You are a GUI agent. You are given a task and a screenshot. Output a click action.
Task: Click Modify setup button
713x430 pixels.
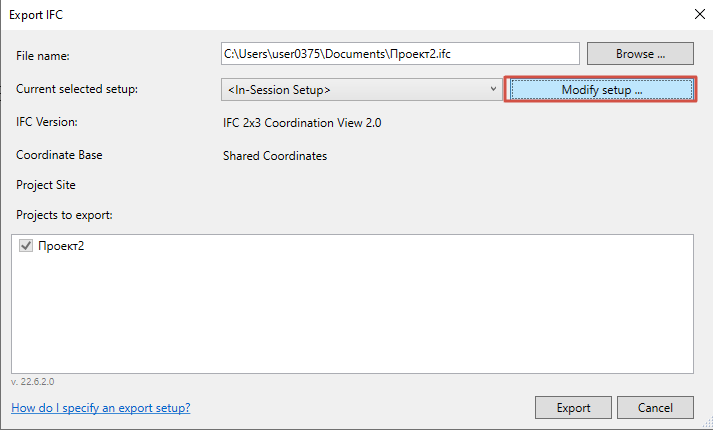(x=600, y=90)
